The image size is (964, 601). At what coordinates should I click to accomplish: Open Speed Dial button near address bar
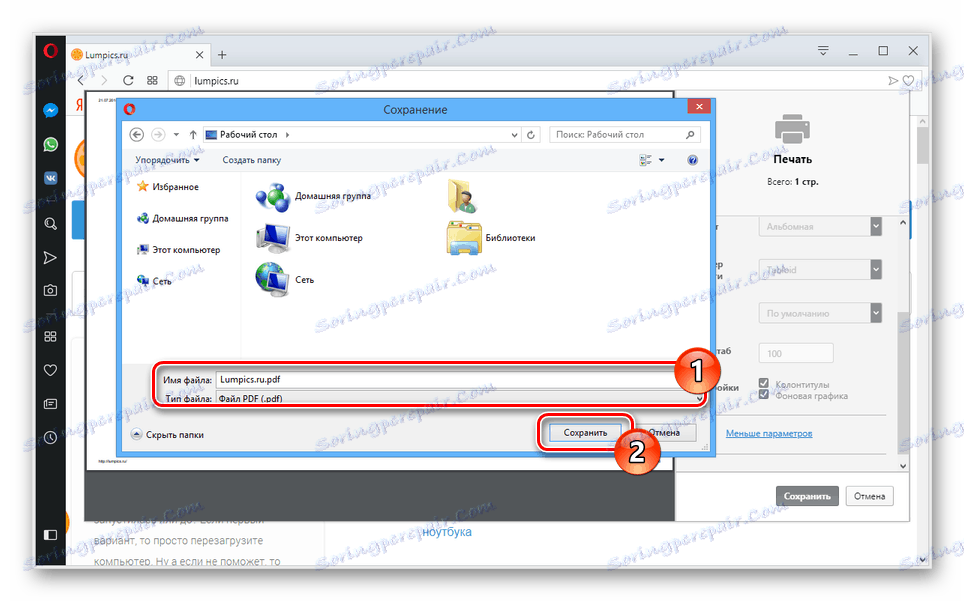[x=152, y=81]
